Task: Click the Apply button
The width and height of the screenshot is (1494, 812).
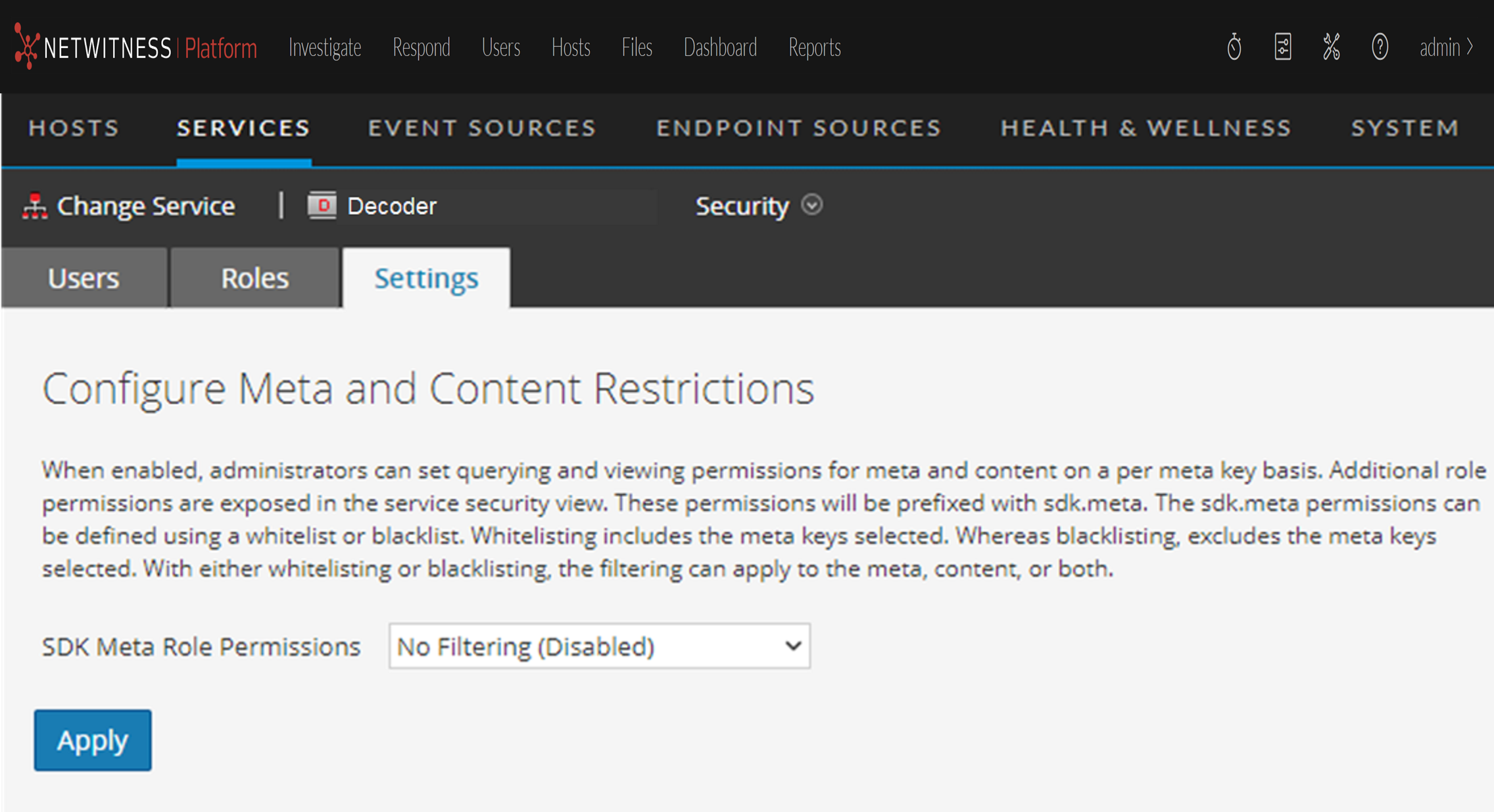Action: pos(93,740)
